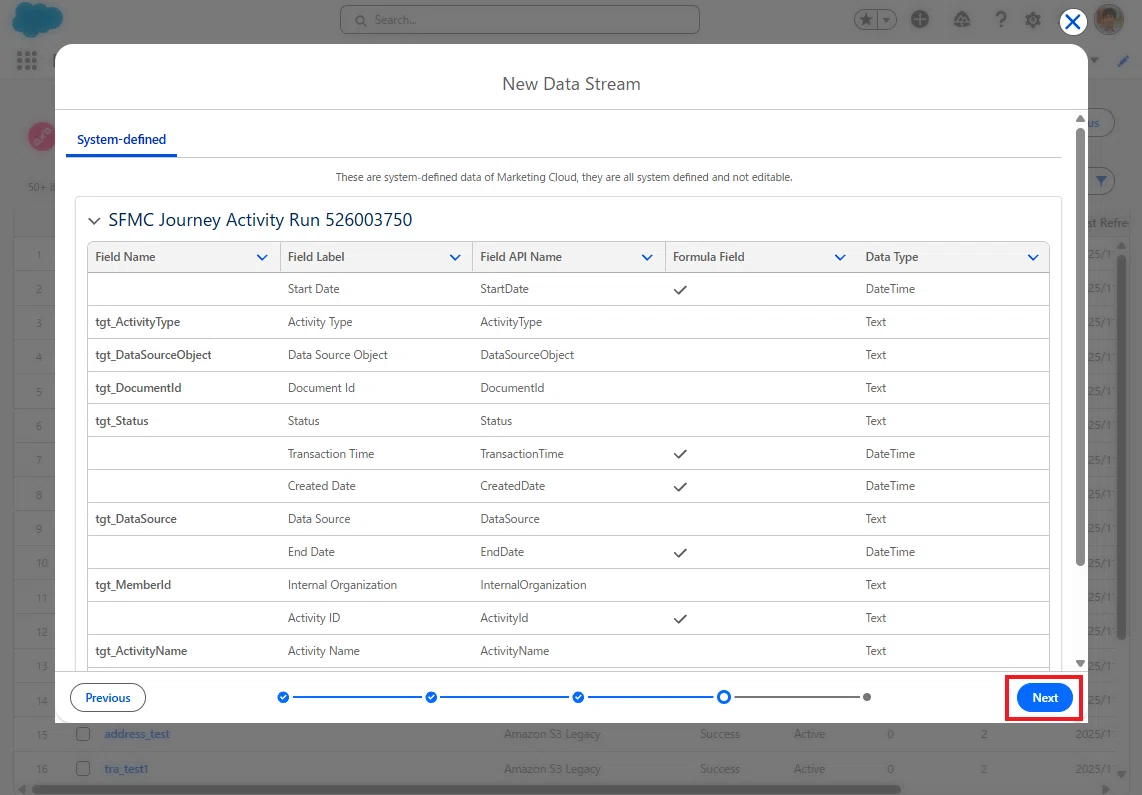Click the dialog scrollbar down arrow

click(x=1080, y=663)
